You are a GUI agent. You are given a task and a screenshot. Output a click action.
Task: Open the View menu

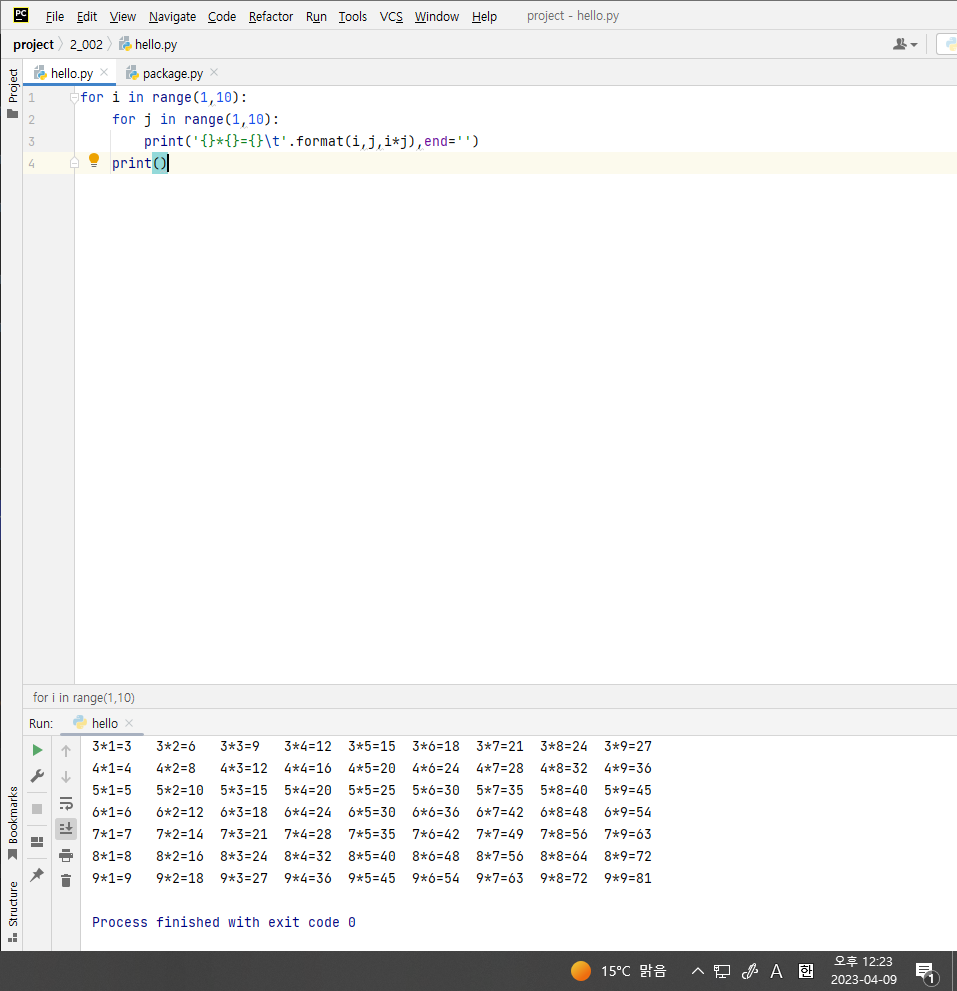pos(123,16)
